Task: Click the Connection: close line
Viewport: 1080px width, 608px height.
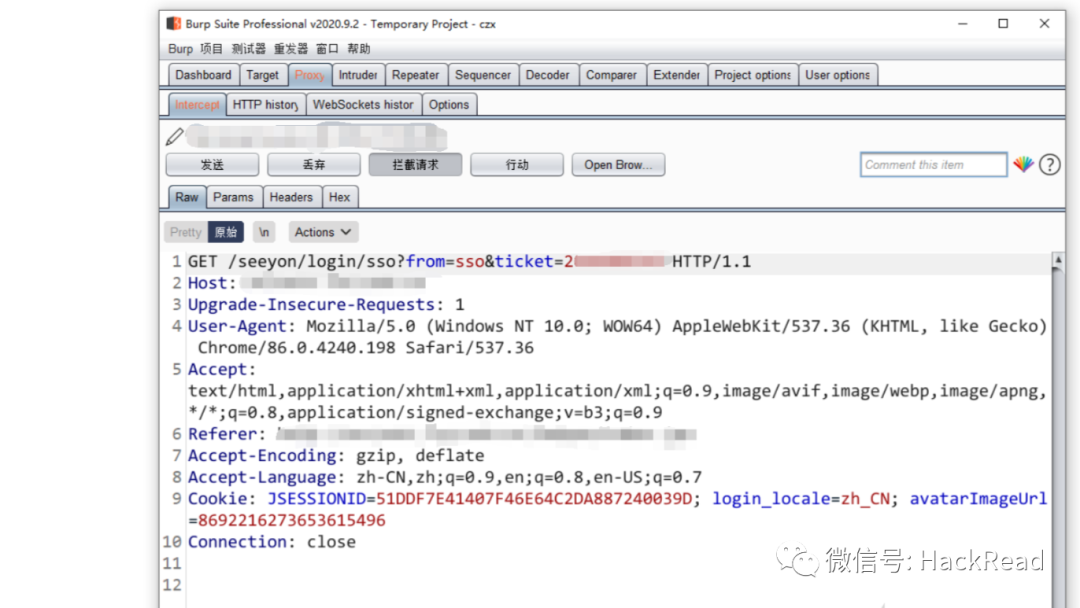Action: tap(272, 541)
